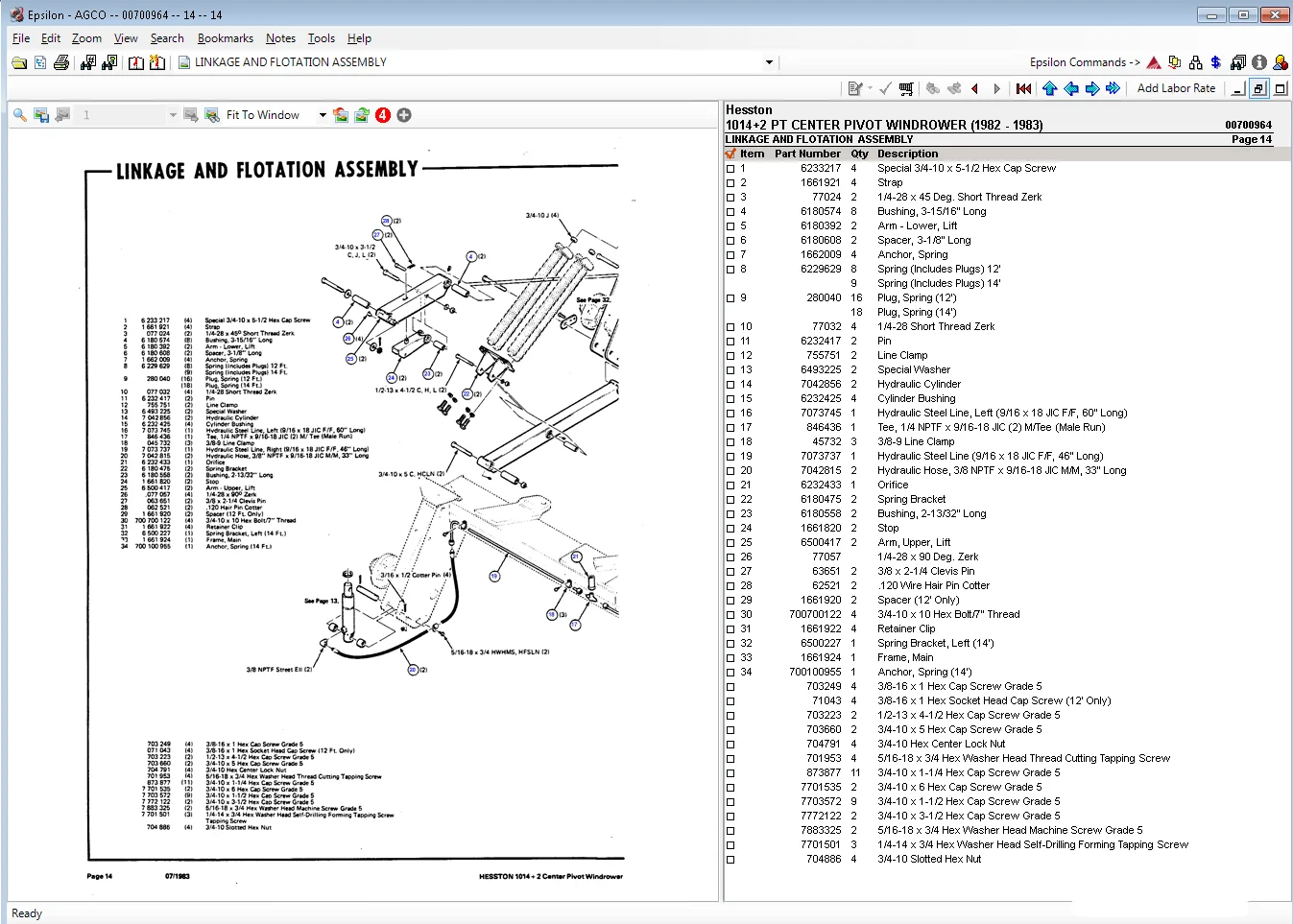1293x924 pixels.
Task: Open the dropdown arrow beside the notes icon
Action: [x=870, y=88]
